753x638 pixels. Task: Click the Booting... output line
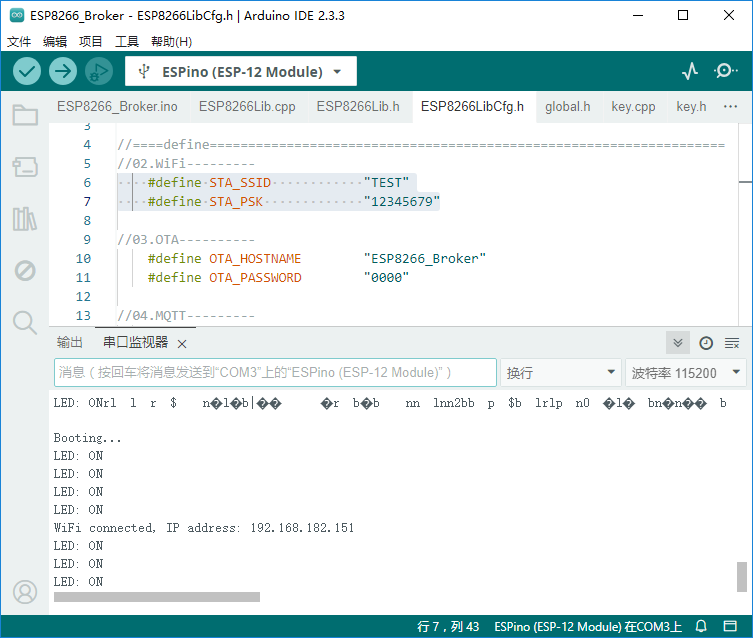[87, 438]
